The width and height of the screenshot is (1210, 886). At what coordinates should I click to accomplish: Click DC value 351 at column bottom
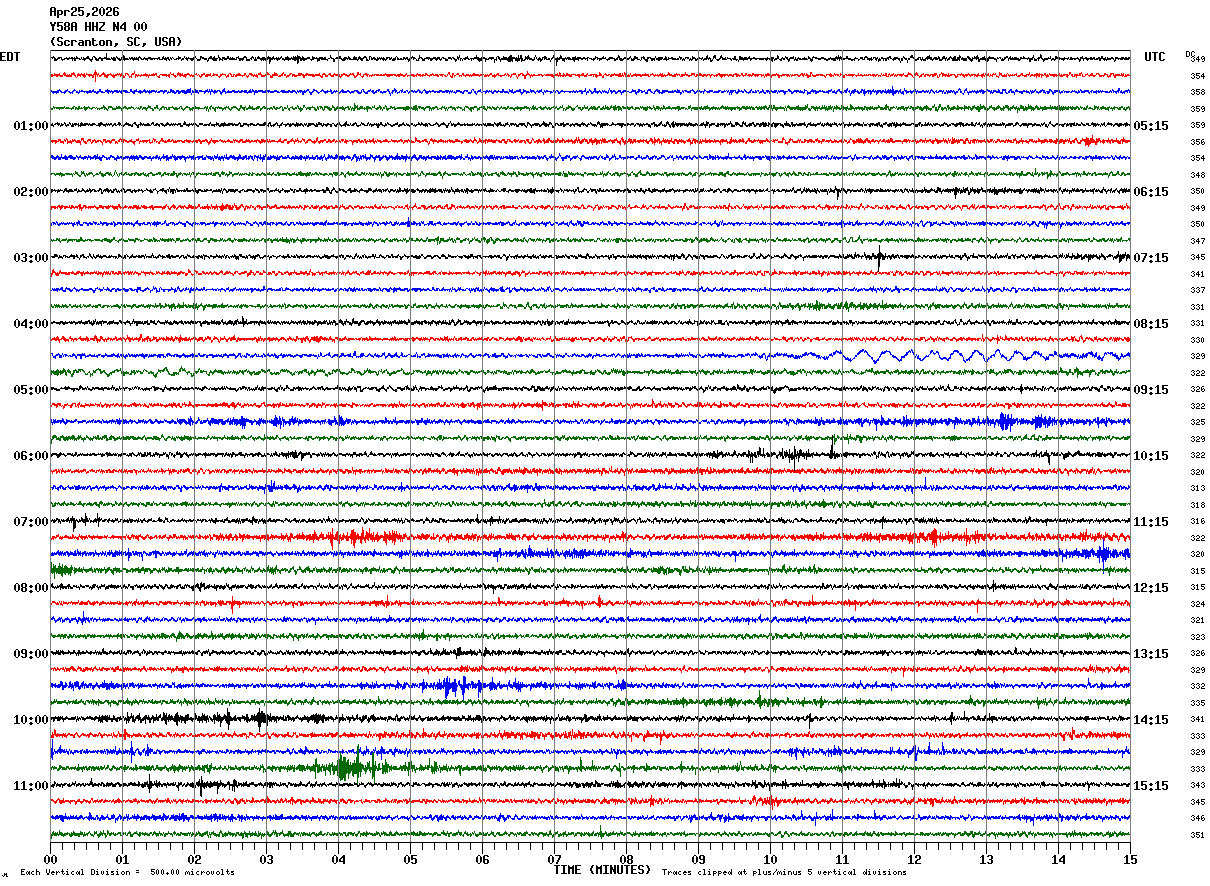coord(1197,835)
